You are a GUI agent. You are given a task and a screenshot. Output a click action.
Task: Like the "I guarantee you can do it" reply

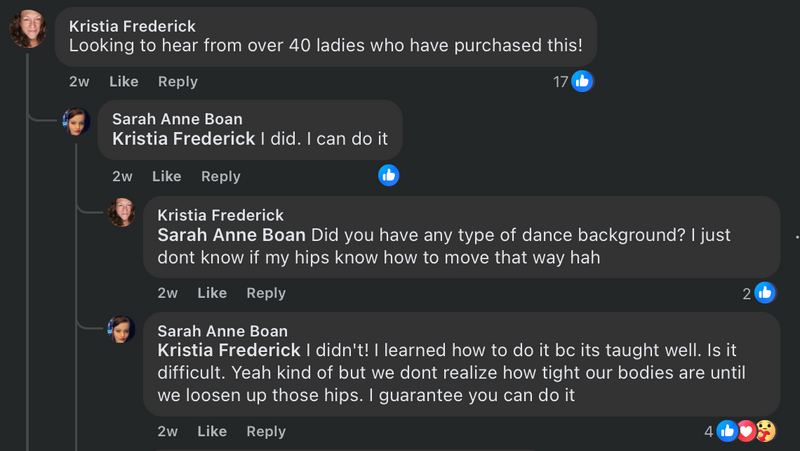pos(212,431)
